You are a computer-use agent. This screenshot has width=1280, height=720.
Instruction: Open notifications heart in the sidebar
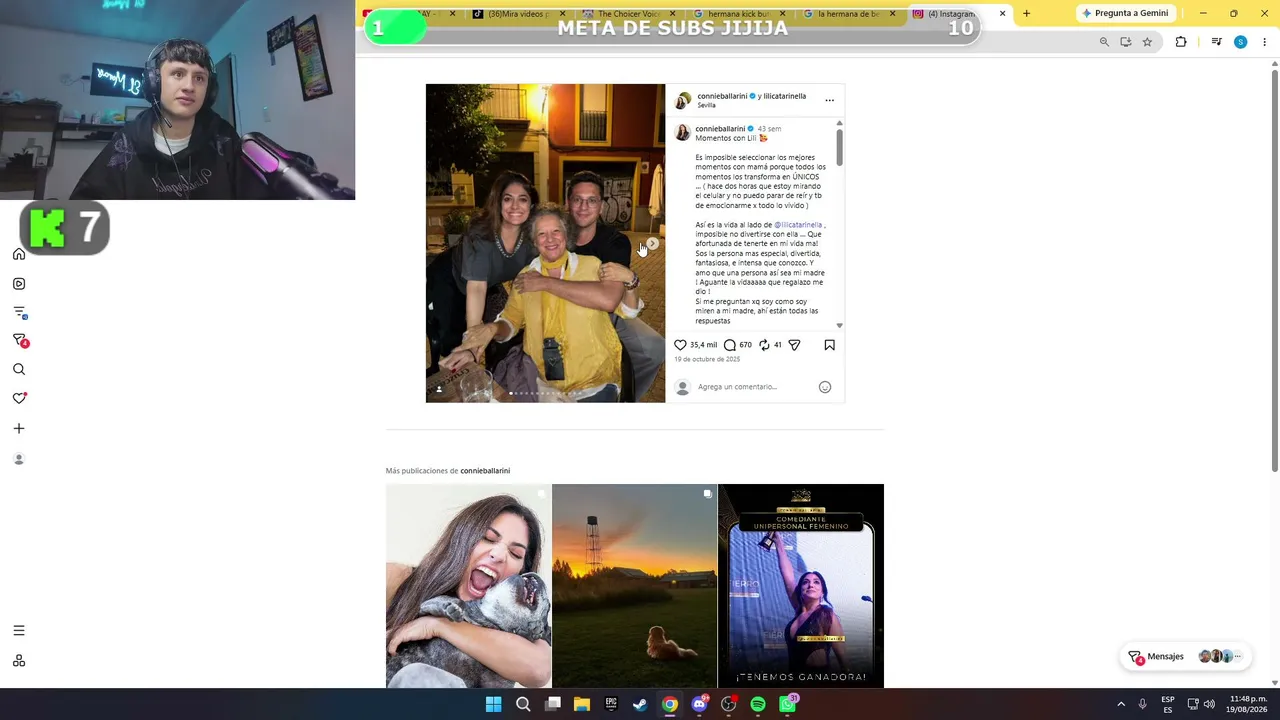tap(19, 398)
